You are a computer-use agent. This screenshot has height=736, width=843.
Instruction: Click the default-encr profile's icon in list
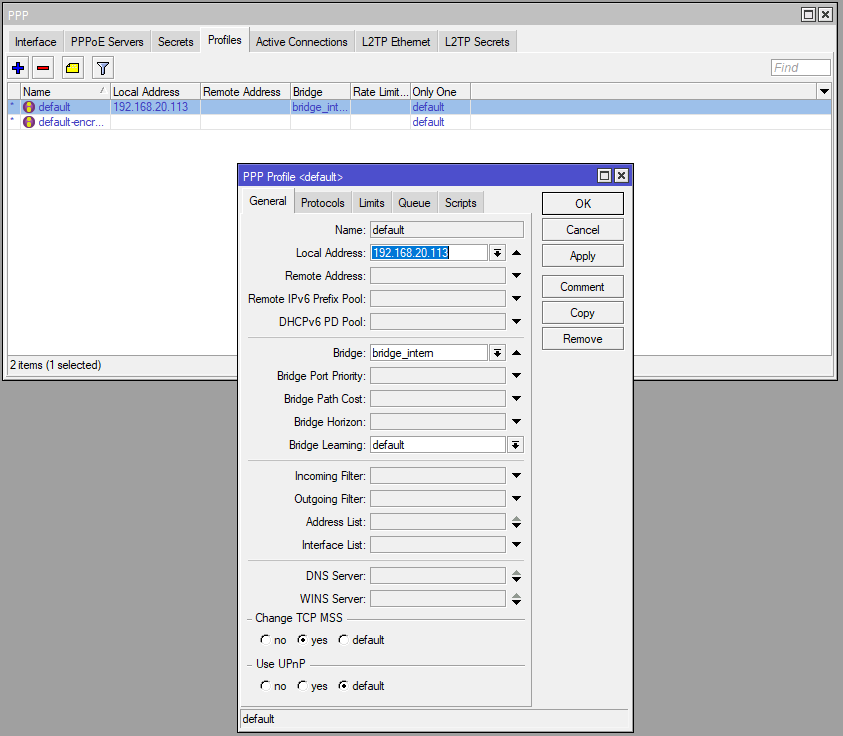(29, 122)
